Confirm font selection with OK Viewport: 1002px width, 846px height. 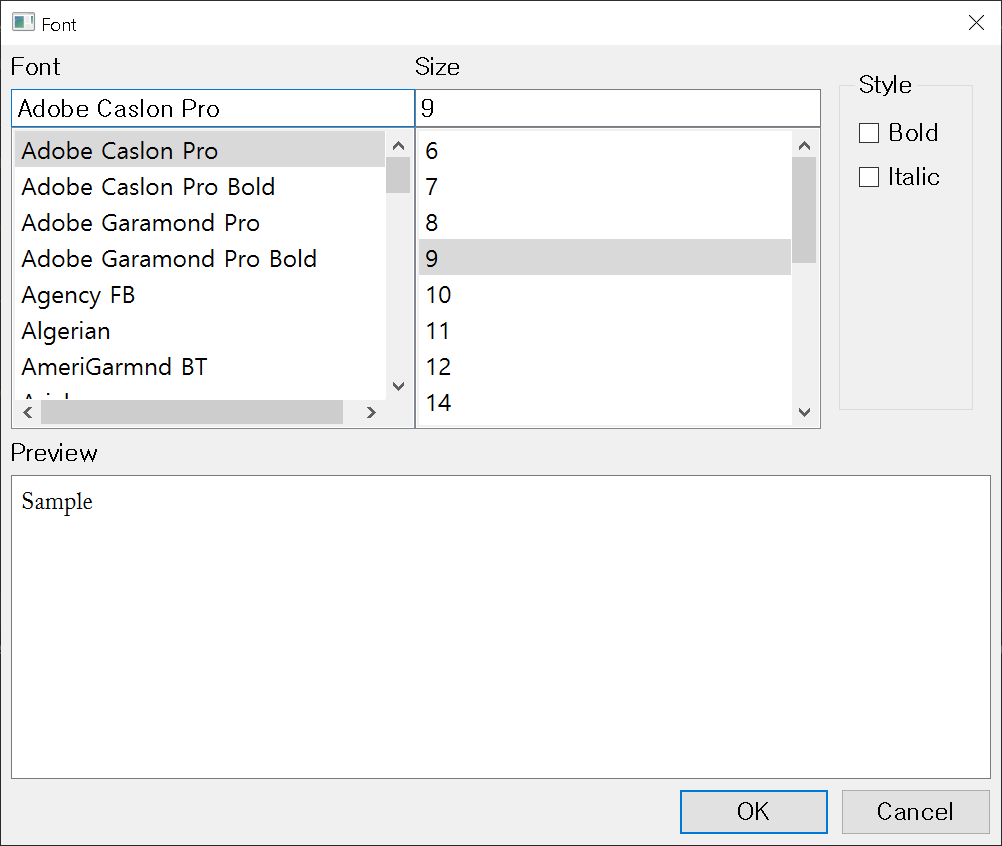pos(753,811)
